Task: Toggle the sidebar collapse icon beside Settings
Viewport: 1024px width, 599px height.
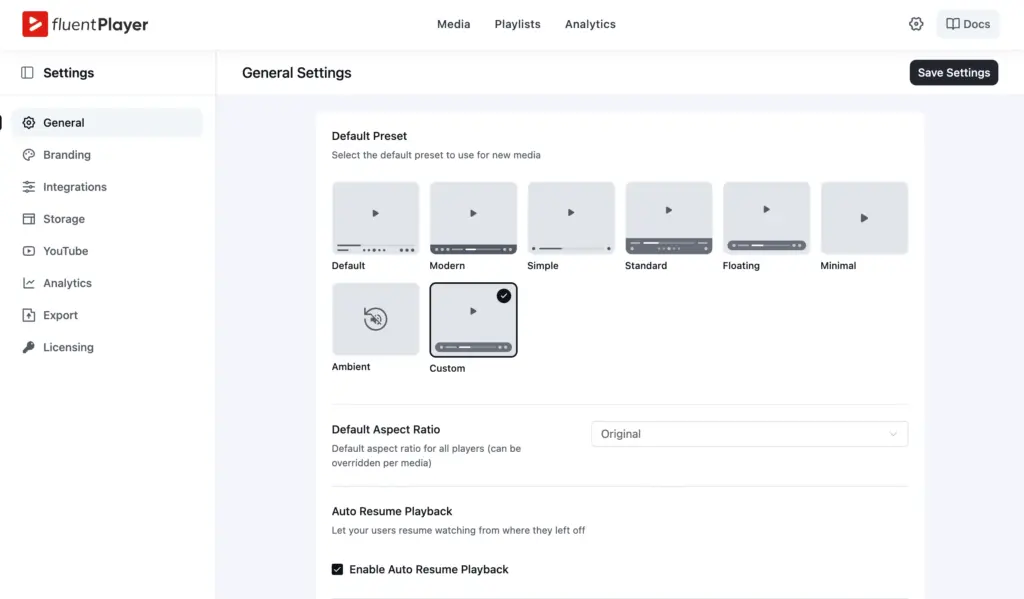Action: point(27,73)
